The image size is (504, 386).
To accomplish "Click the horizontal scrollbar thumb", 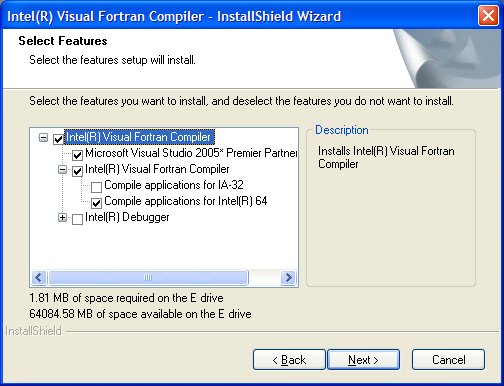I will [148, 277].
